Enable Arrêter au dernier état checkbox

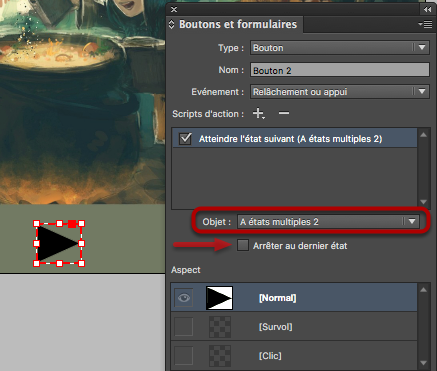[243, 245]
